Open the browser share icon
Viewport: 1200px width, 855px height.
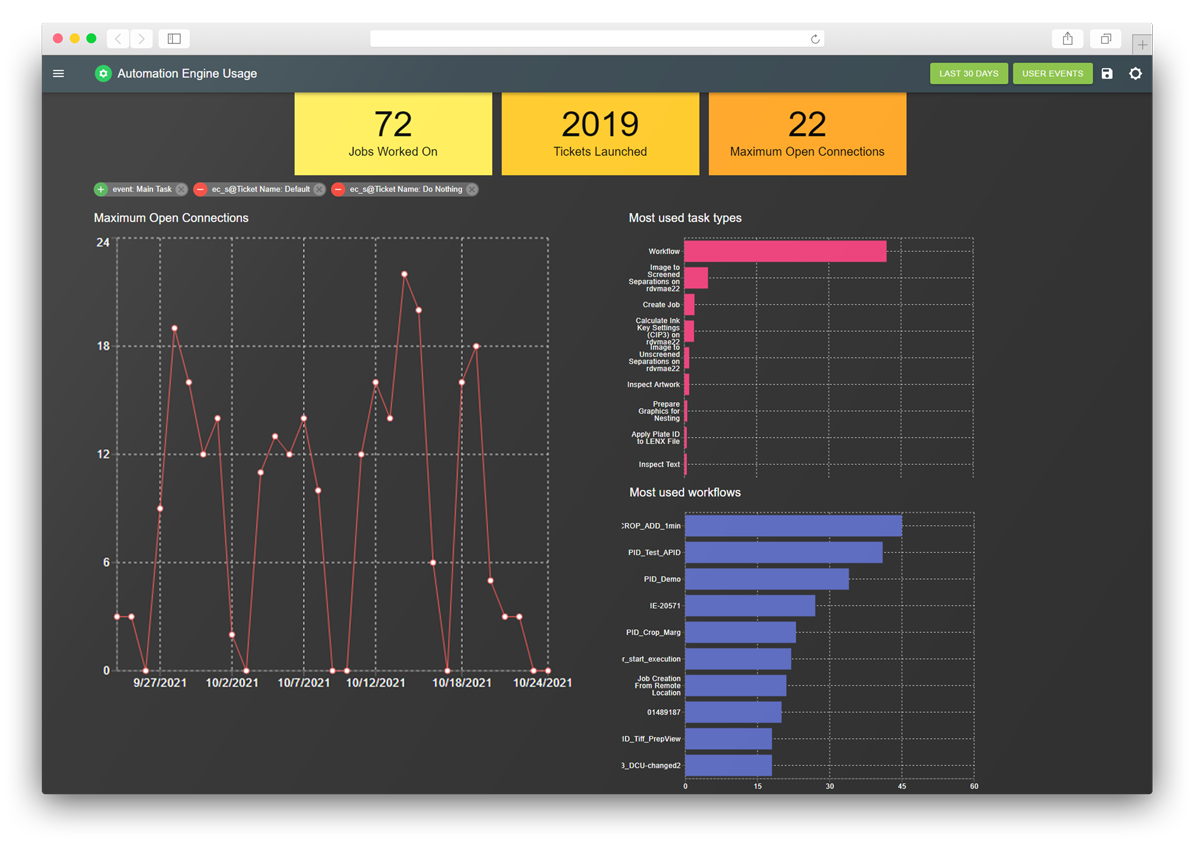[1067, 38]
